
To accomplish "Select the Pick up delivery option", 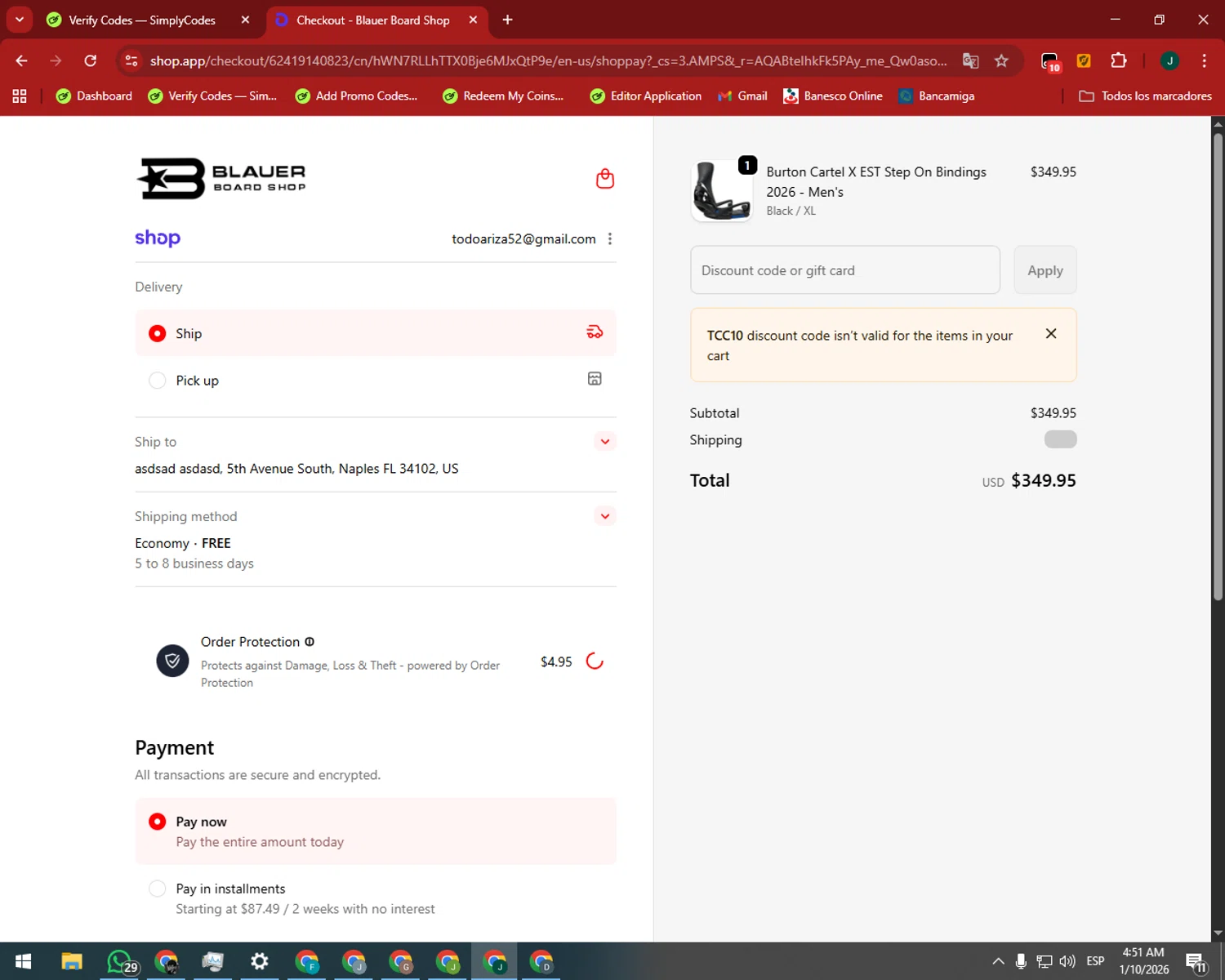I will click(376, 380).
